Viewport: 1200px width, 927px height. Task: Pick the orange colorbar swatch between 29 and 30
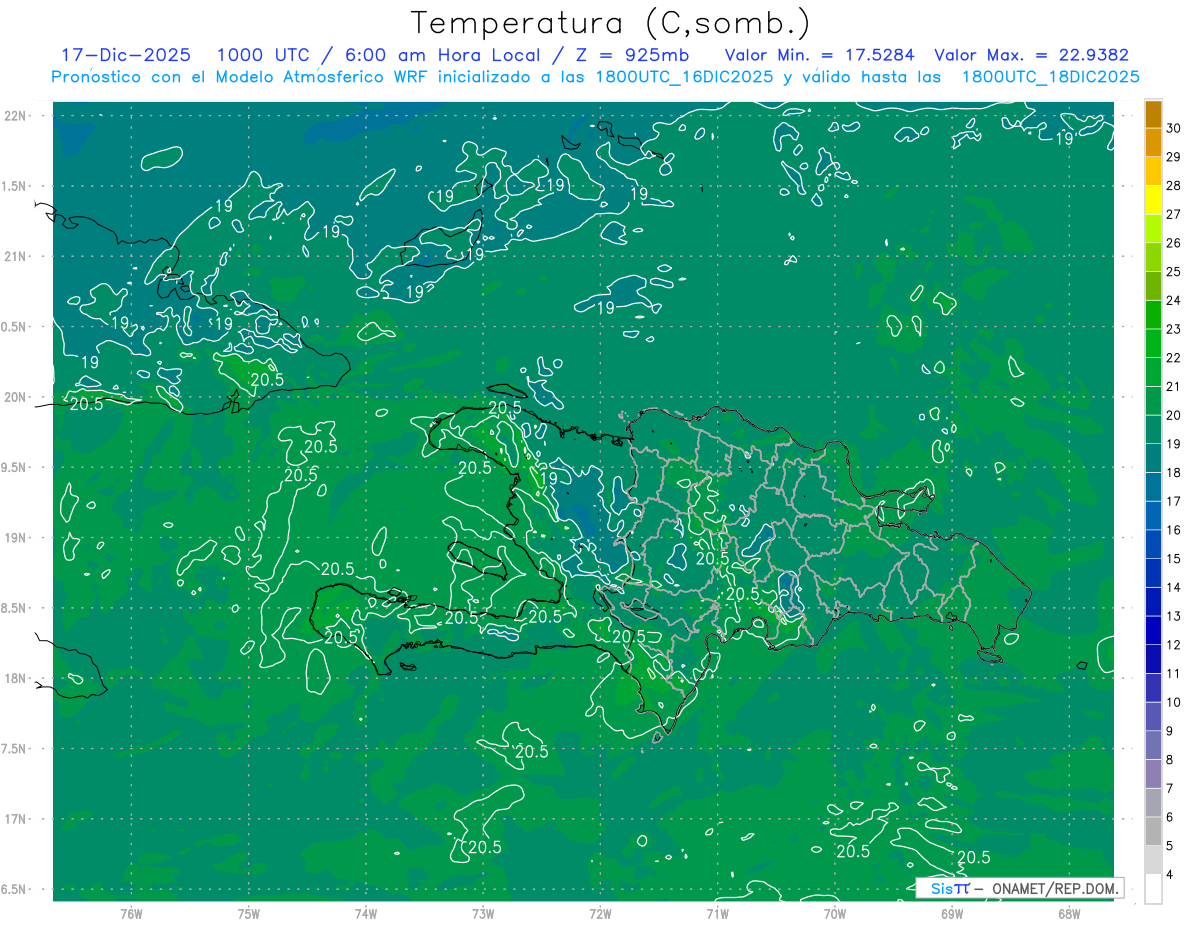1153,143
